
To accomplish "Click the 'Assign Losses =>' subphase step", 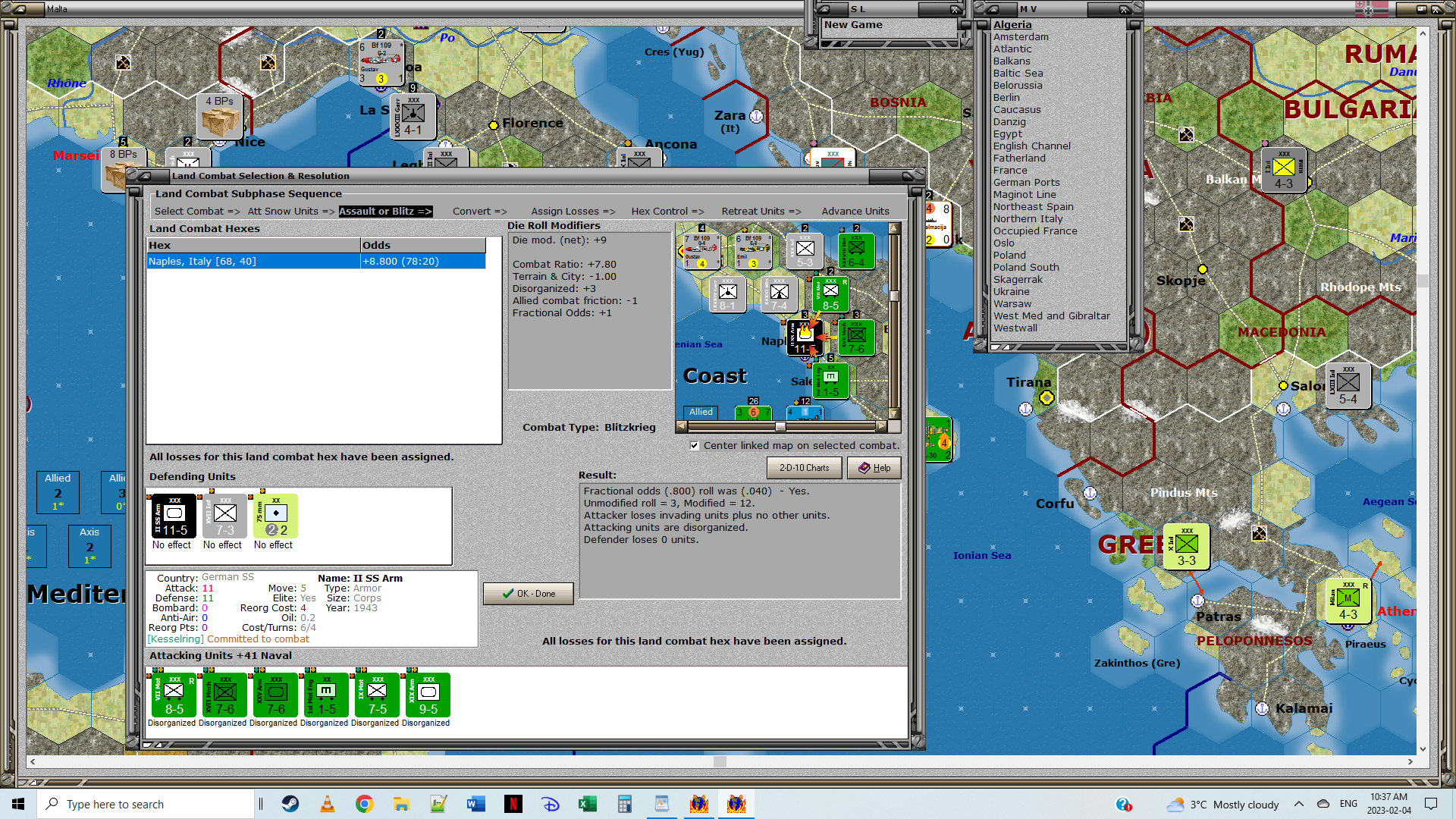I will (x=573, y=212).
